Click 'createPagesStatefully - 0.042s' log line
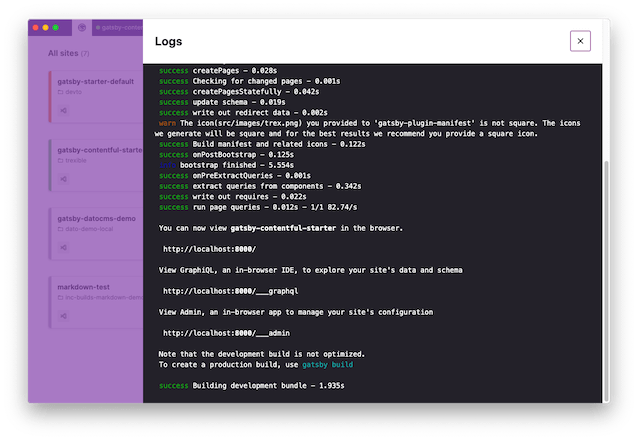Screen dimensions: 638x440 [x=239, y=92]
